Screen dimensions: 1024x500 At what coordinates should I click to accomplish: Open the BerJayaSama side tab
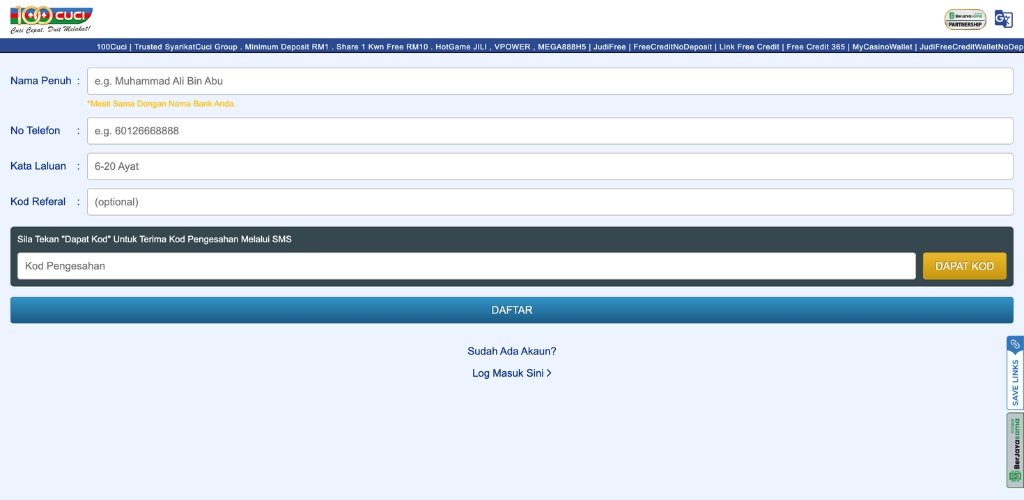[x=1015, y=450]
